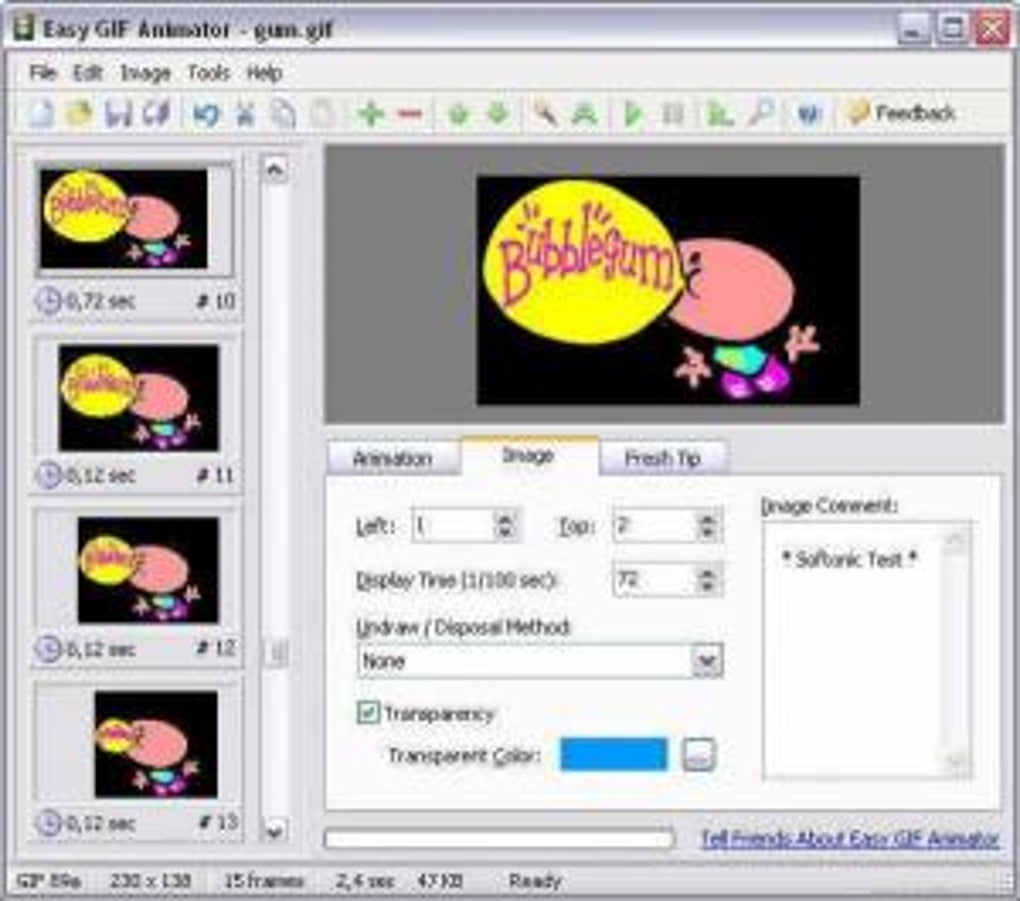The image size is (1020, 901).
Task: Close the Easy GIF Animator window
Action: coord(993,29)
